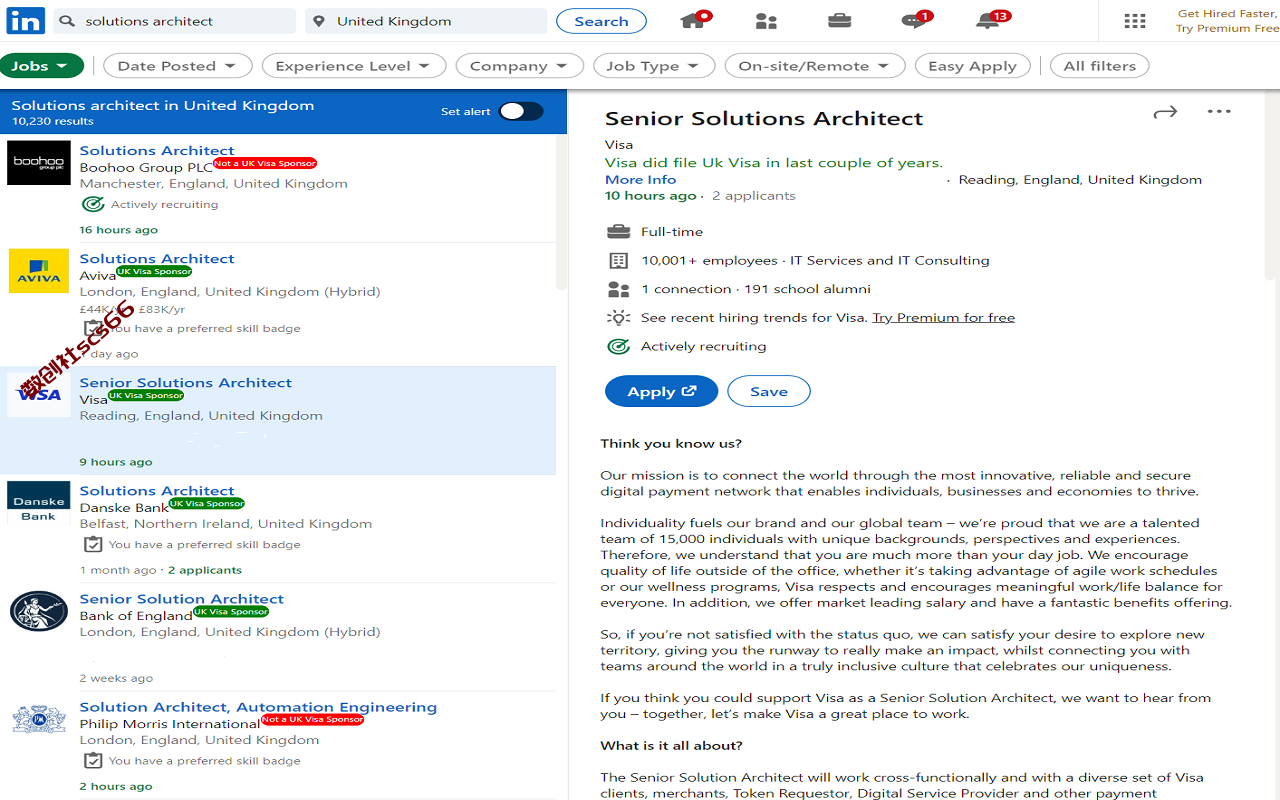Screen dimensions: 1280x800
Task: Click the United Kingdom location field
Action: click(425, 21)
